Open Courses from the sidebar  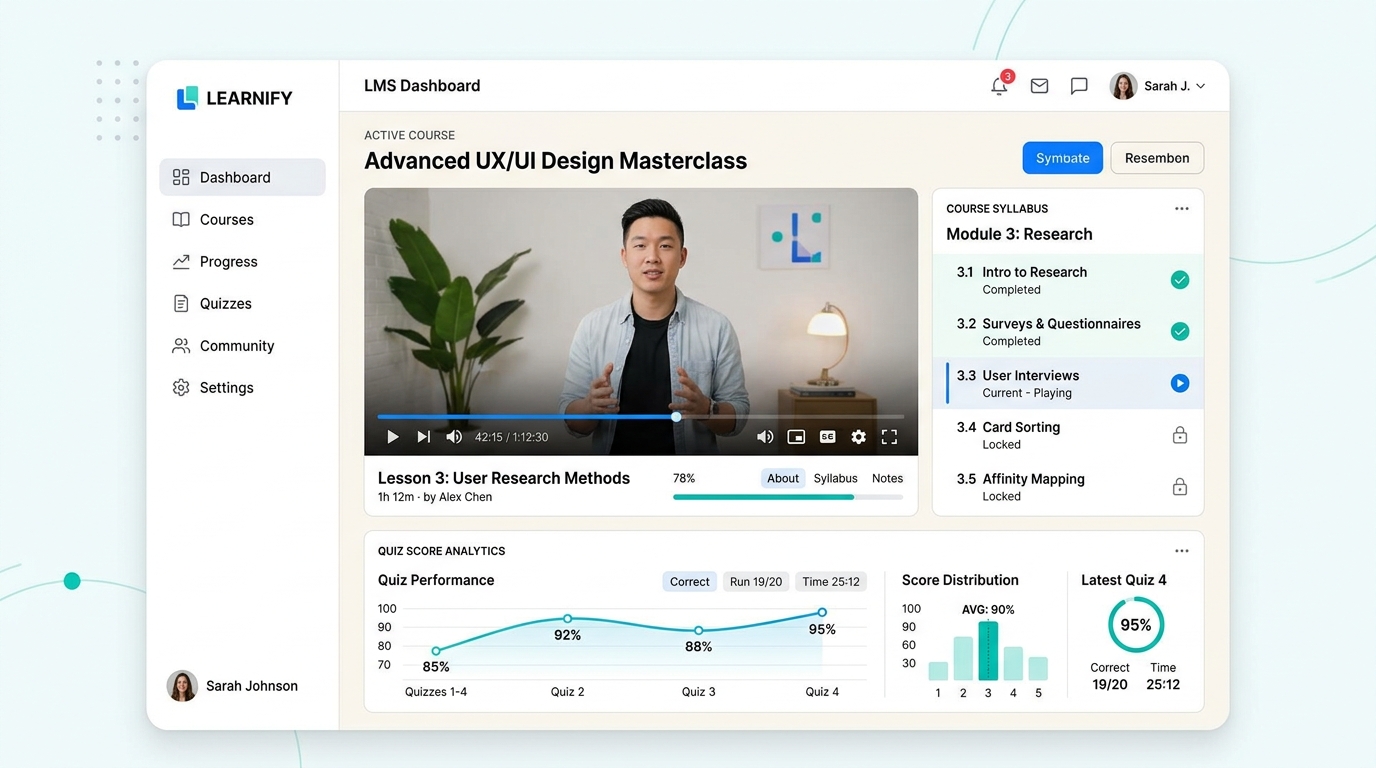242,219
